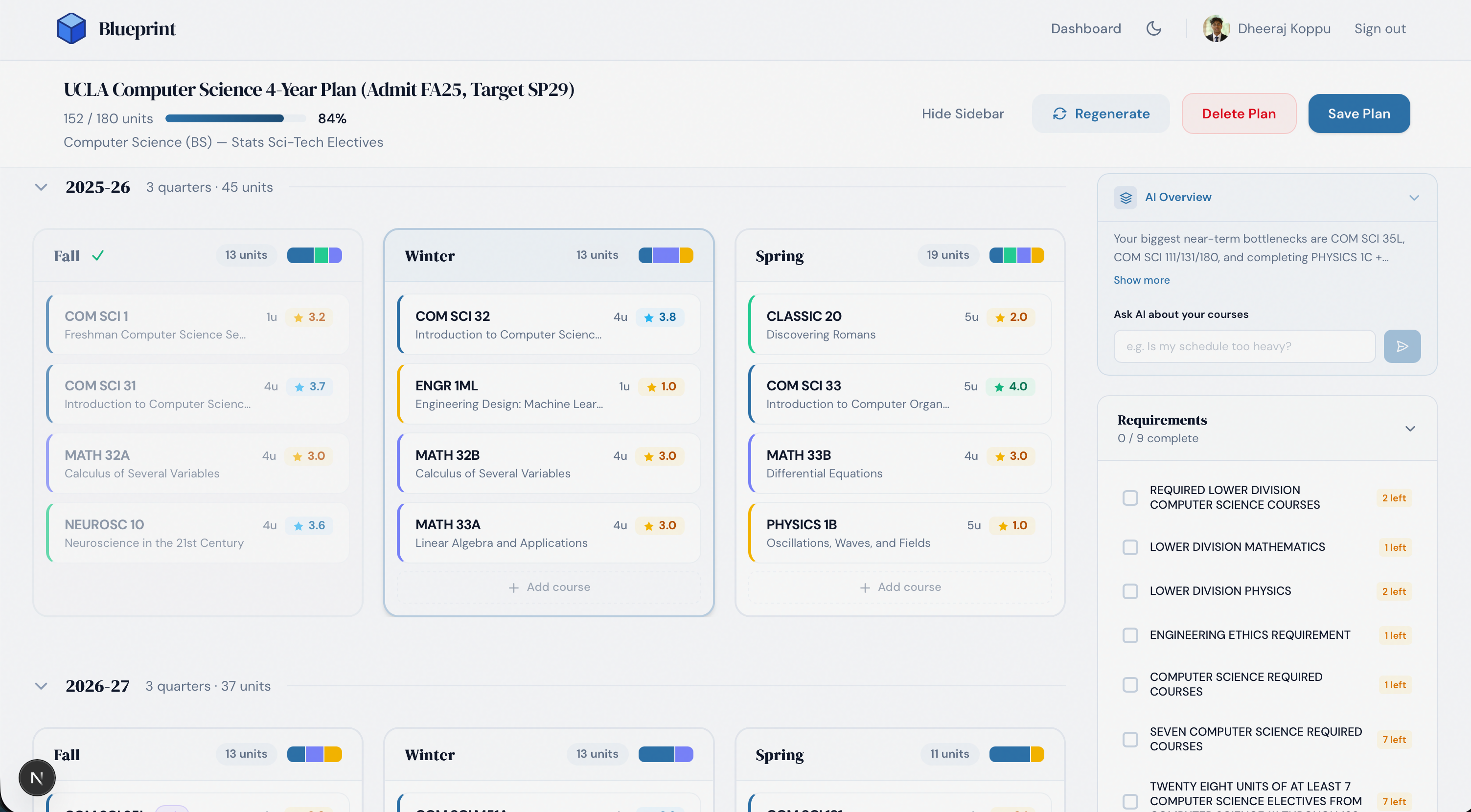The width and height of the screenshot is (1471, 812).
Task: Click the Fall quarter completed checkmark
Action: [x=98, y=256]
